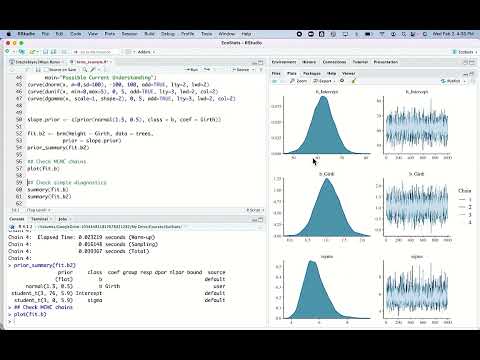Switch to the Jobs tab
The height and width of the screenshot is (360, 480).
point(63,219)
